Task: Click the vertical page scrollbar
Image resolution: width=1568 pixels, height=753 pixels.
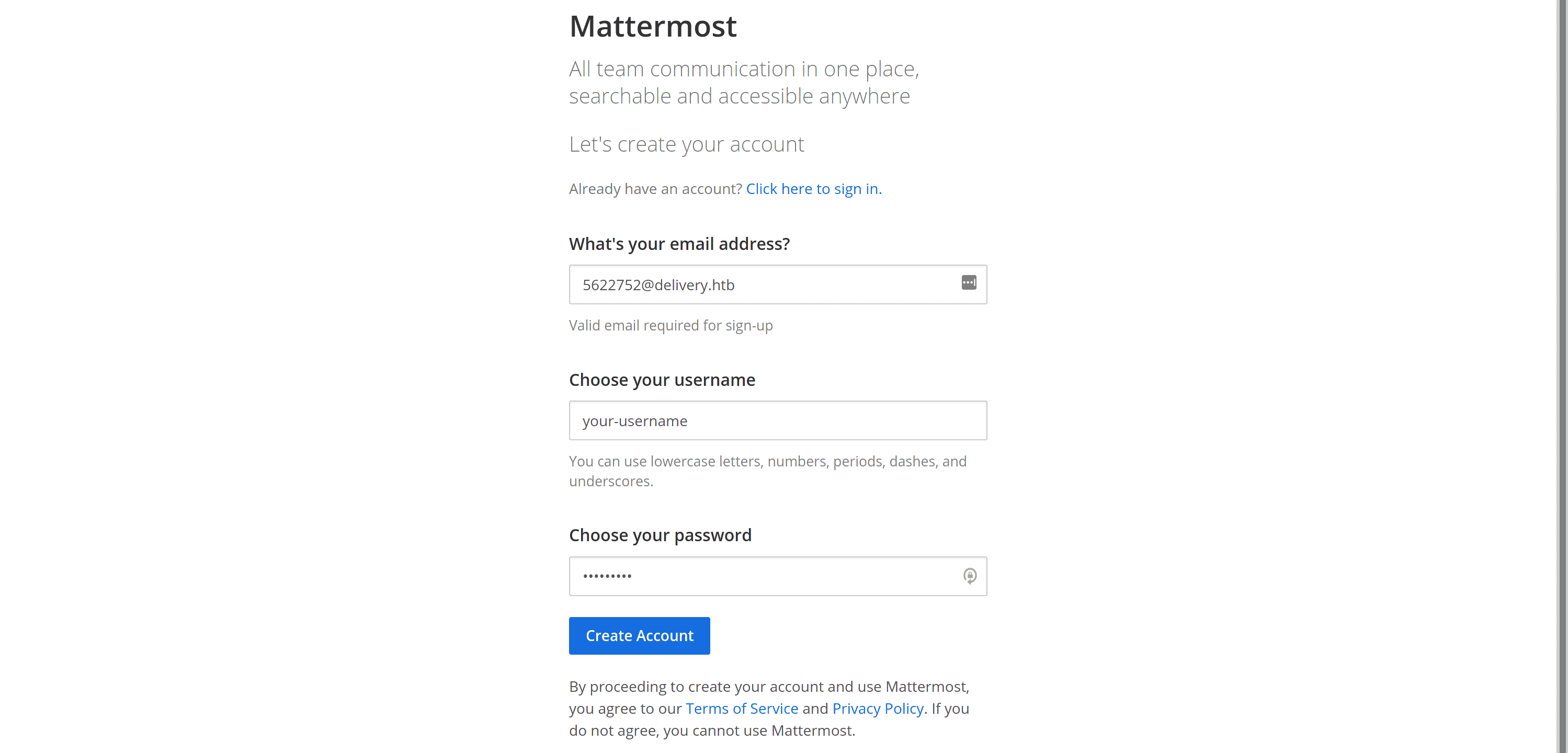Action: click(1561, 376)
